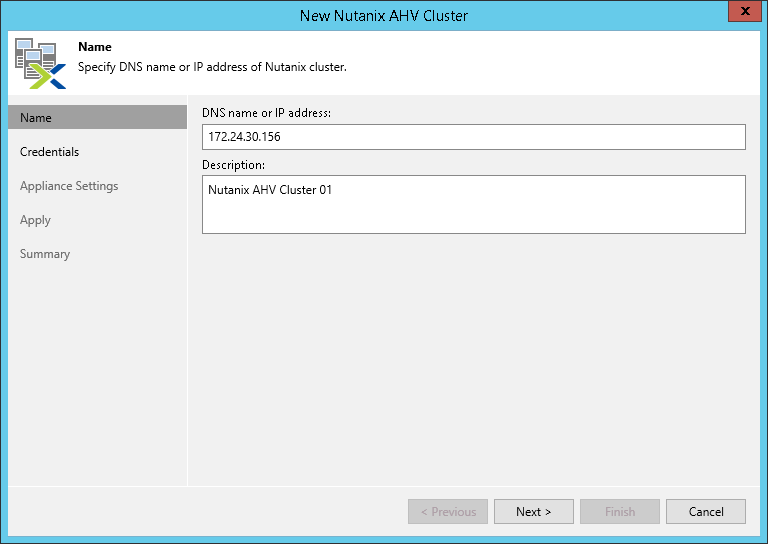This screenshot has width=768, height=544.
Task: Go to the Credentials step
Action: tap(50, 152)
